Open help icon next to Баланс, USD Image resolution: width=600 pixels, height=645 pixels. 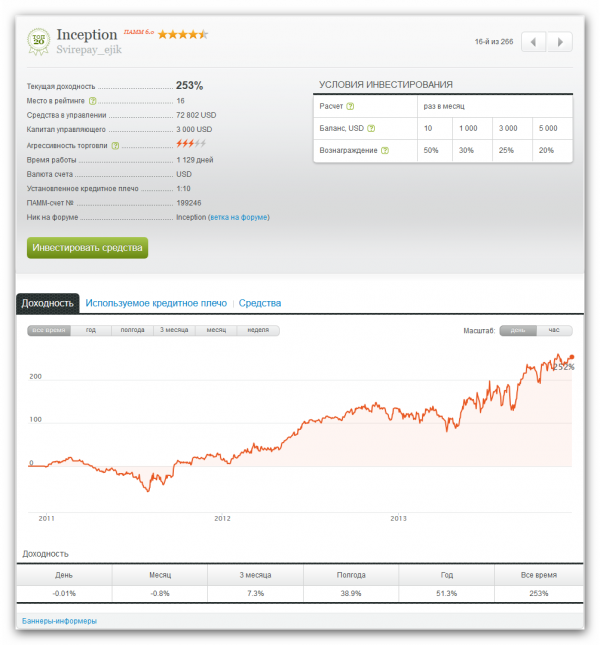coord(371,128)
